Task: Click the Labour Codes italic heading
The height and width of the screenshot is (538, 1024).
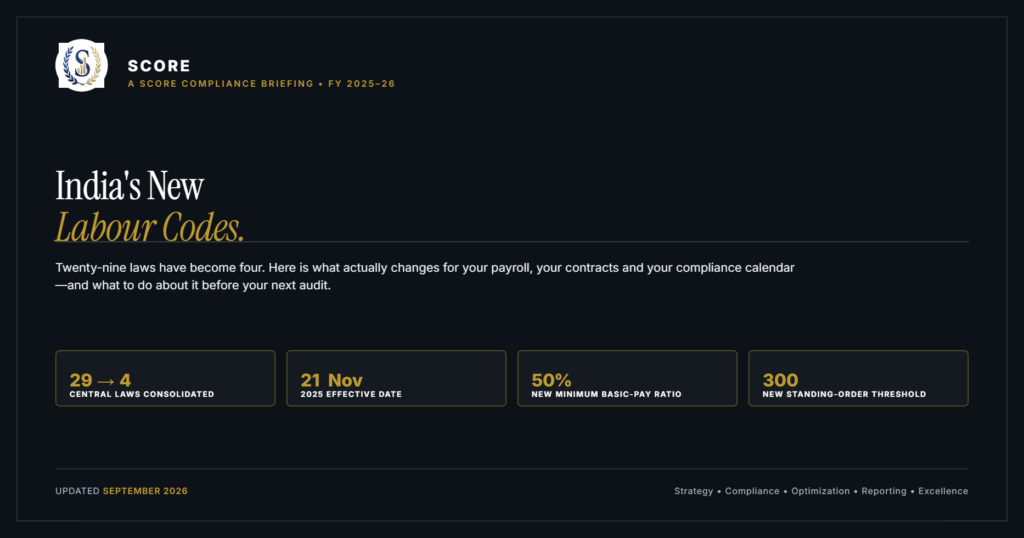Action: click(150, 227)
